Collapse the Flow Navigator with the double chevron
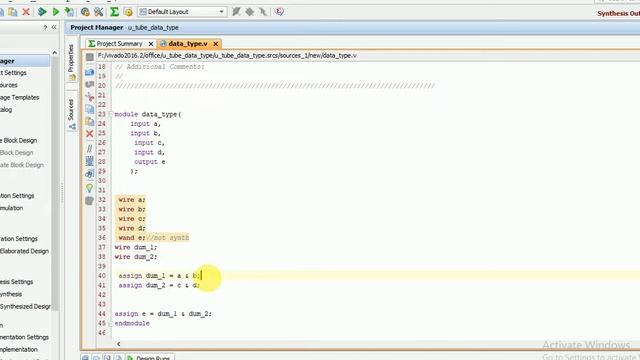This screenshot has height=360, width=640. (54, 27)
